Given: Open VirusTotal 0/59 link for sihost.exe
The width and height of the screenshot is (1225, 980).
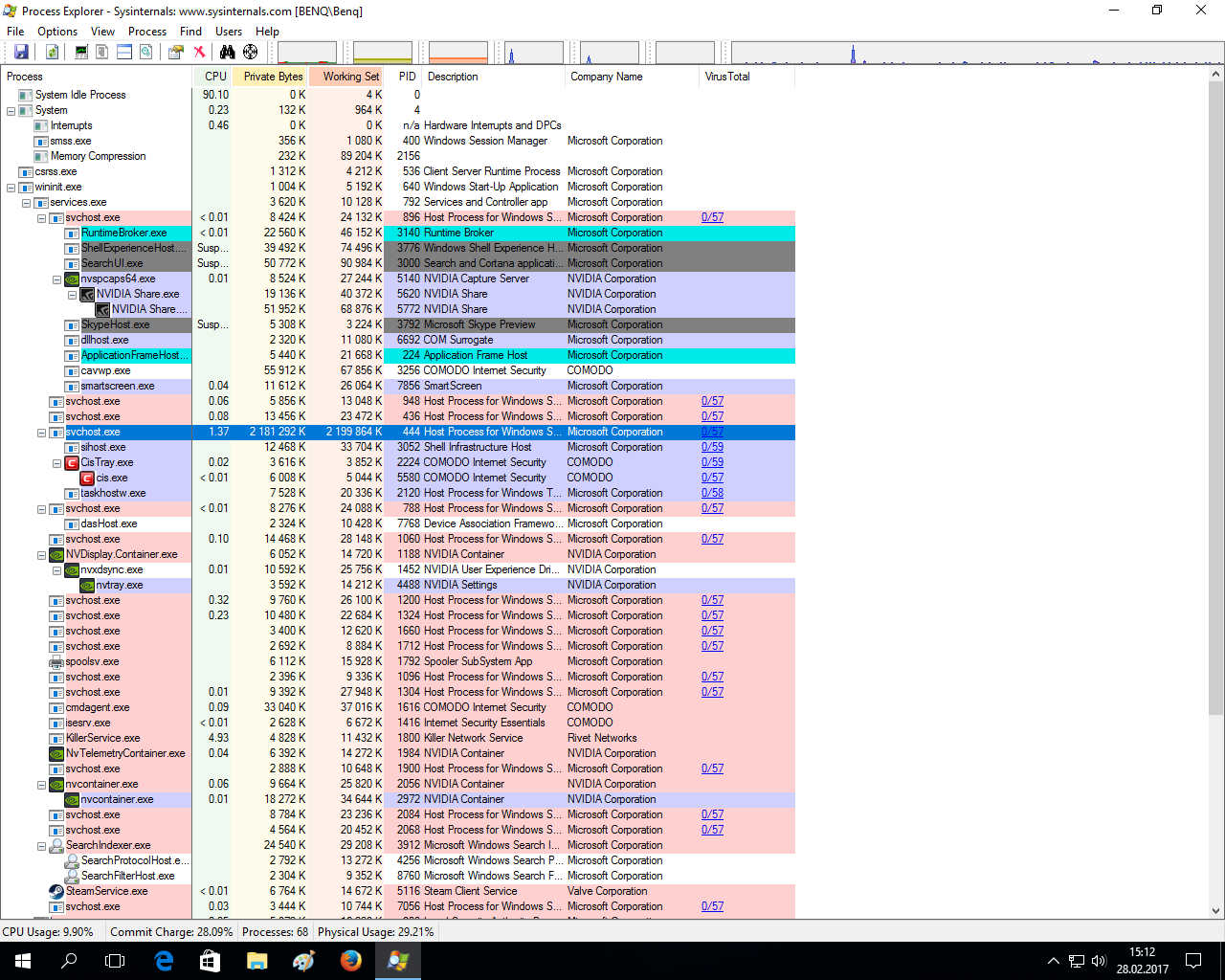Looking at the screenshot, I should tap(712, 447).
